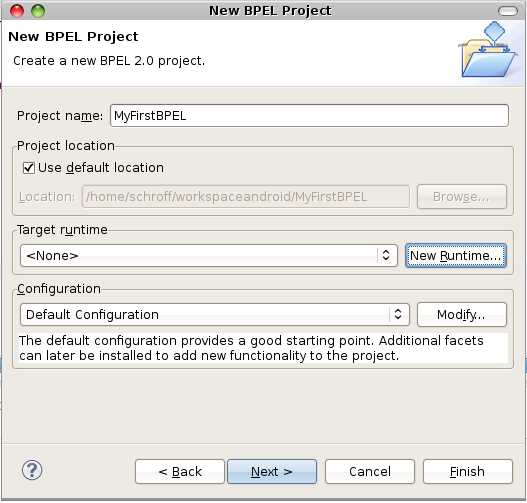
Task: Click the pill-shaped button in title bar
Action: (x=508, y=11)
